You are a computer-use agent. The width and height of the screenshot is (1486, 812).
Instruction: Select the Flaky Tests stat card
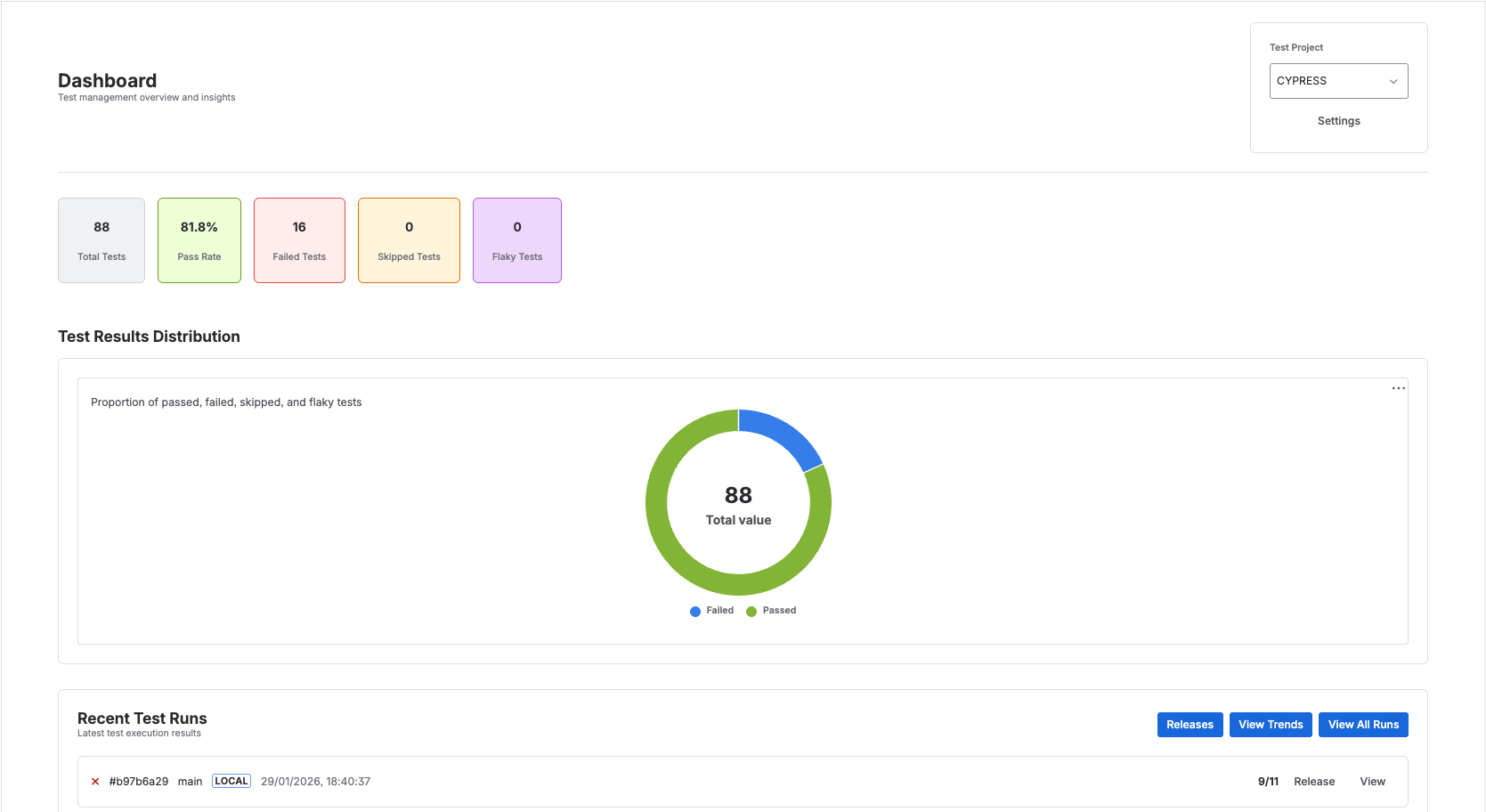pyautogui.click(x=516, y=240)
